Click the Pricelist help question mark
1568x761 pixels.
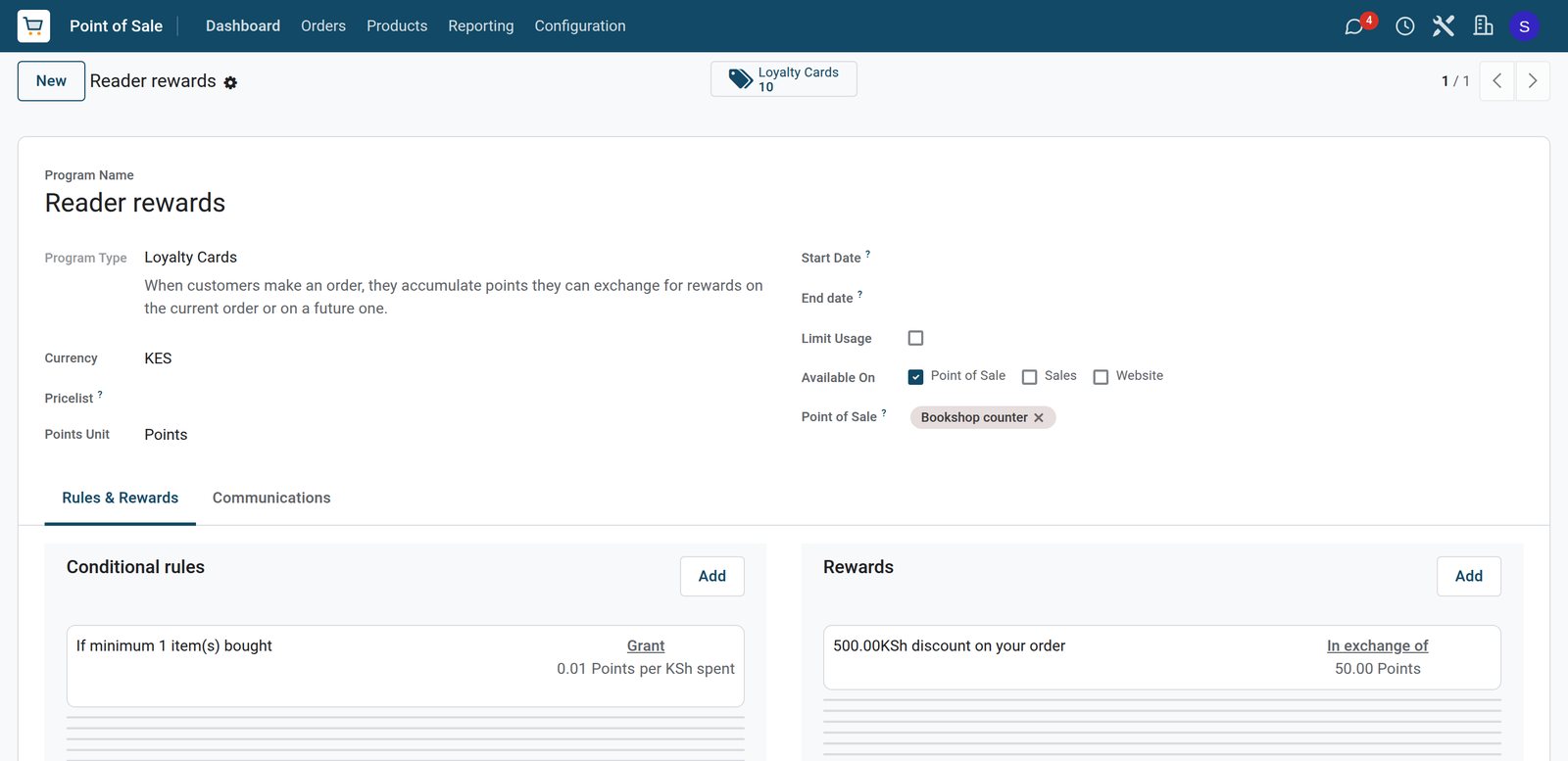click(x=100, y=395)
